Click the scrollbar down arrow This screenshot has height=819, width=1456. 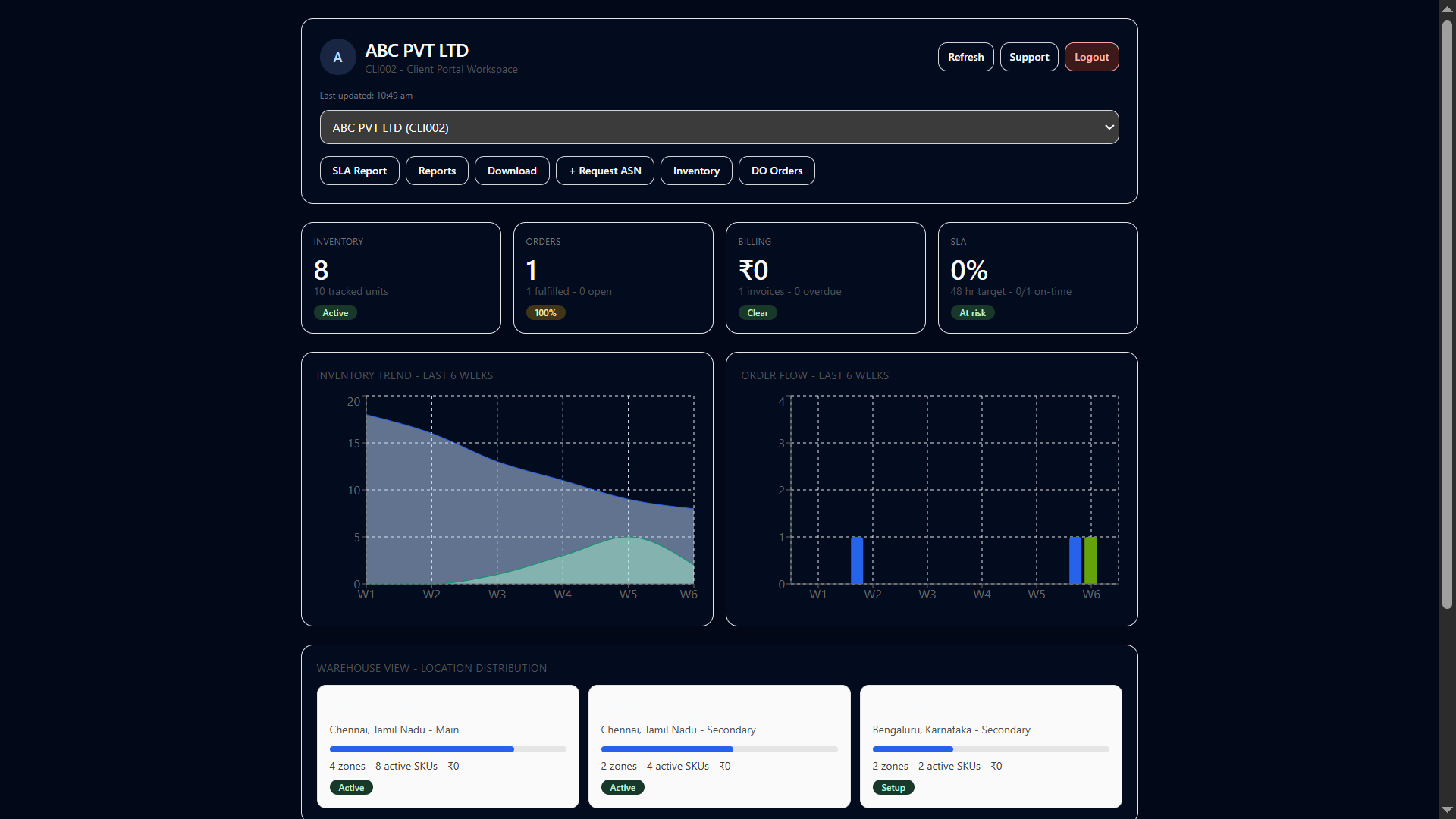(1447, 810)
